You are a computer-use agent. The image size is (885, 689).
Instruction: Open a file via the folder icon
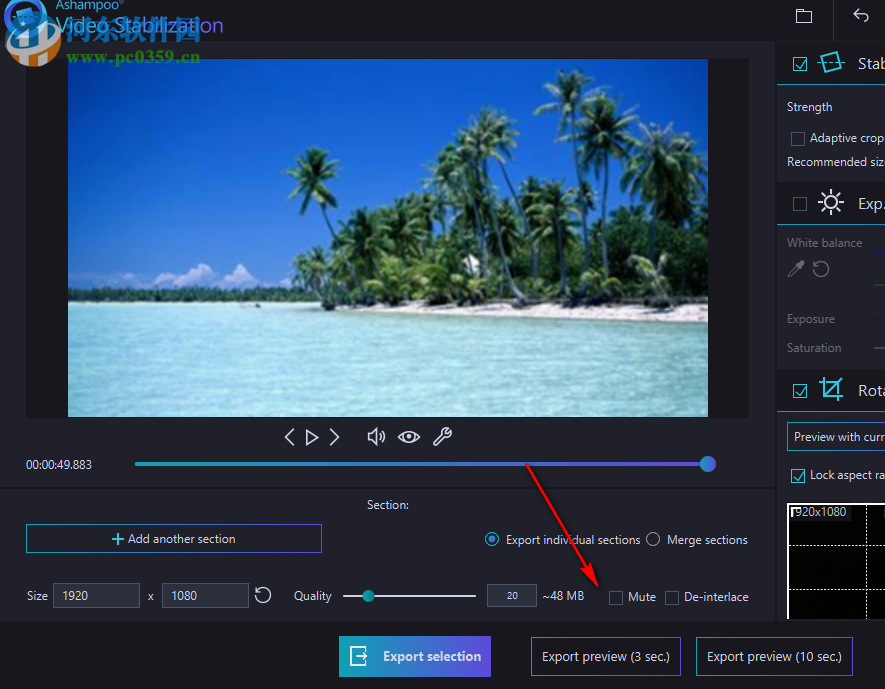coord(804,16)
